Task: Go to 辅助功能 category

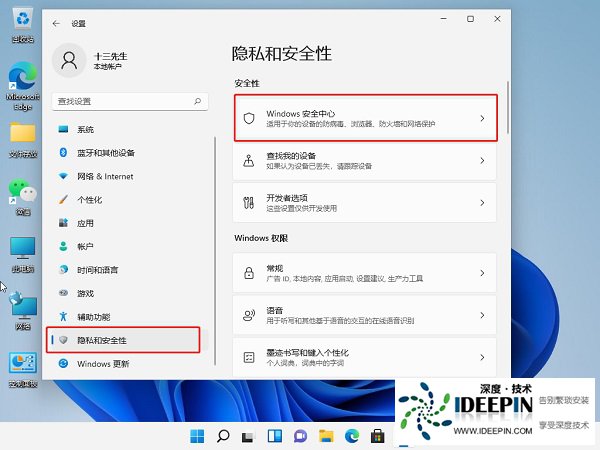Action: (x=130, y=316)
